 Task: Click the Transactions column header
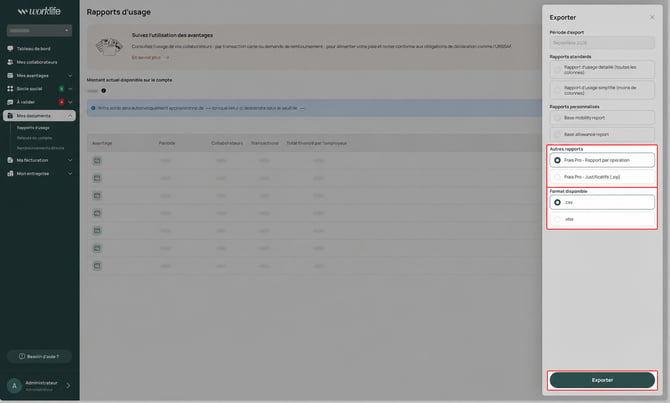pyautogui.click(x=265, y=143)
